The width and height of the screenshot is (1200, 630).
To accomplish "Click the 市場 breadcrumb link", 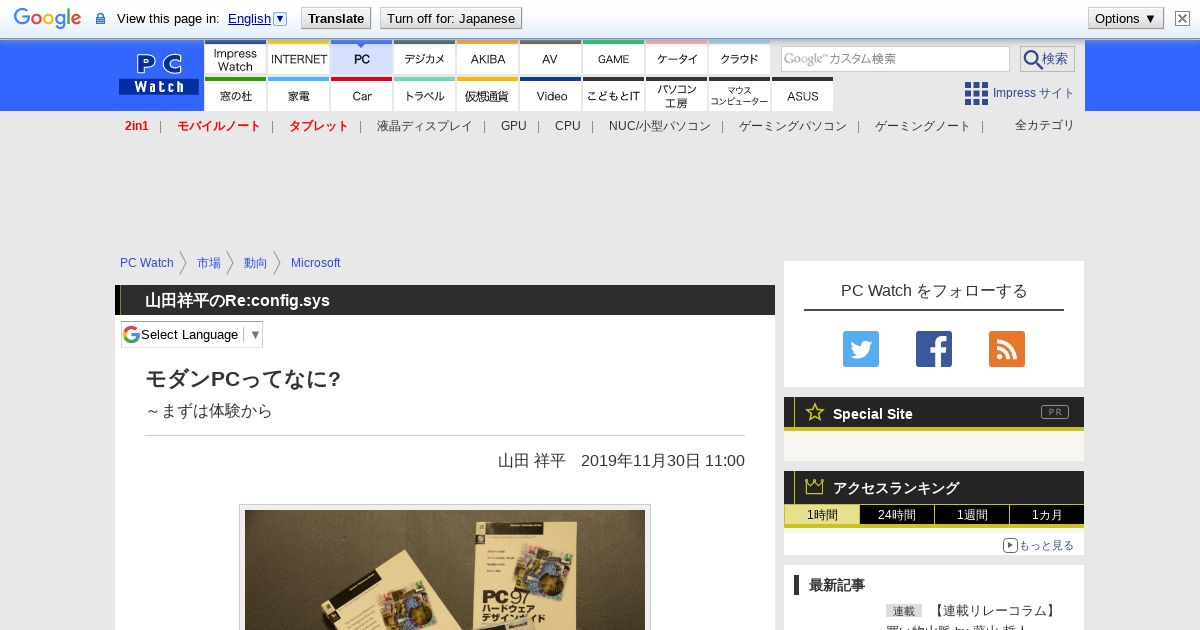I will point(209,263).
